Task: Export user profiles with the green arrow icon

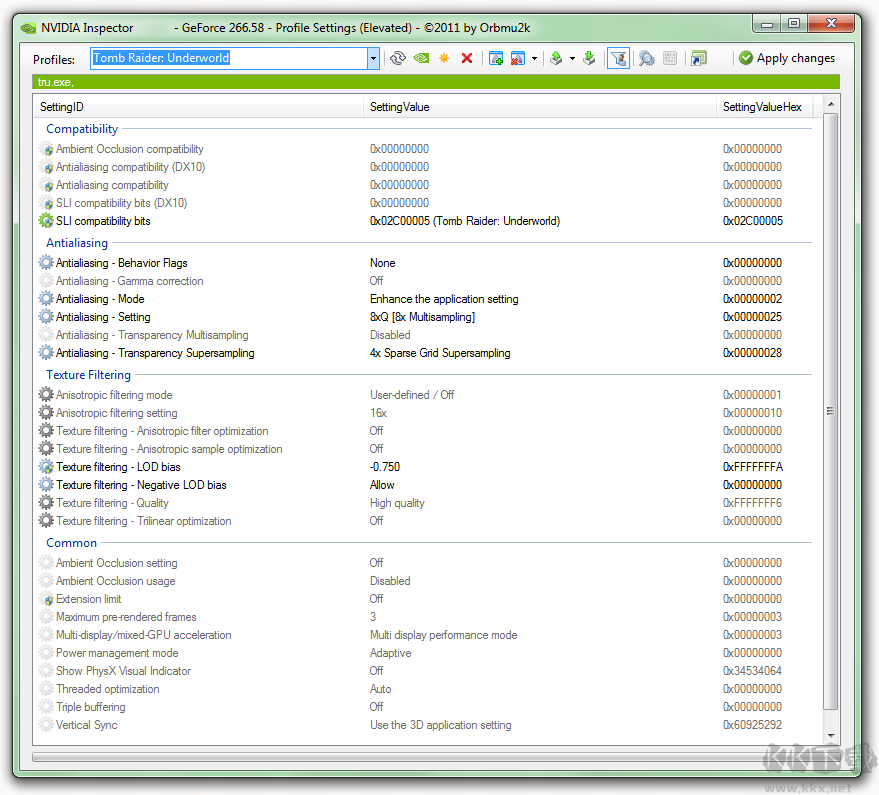Action: (x=557, y=58)
